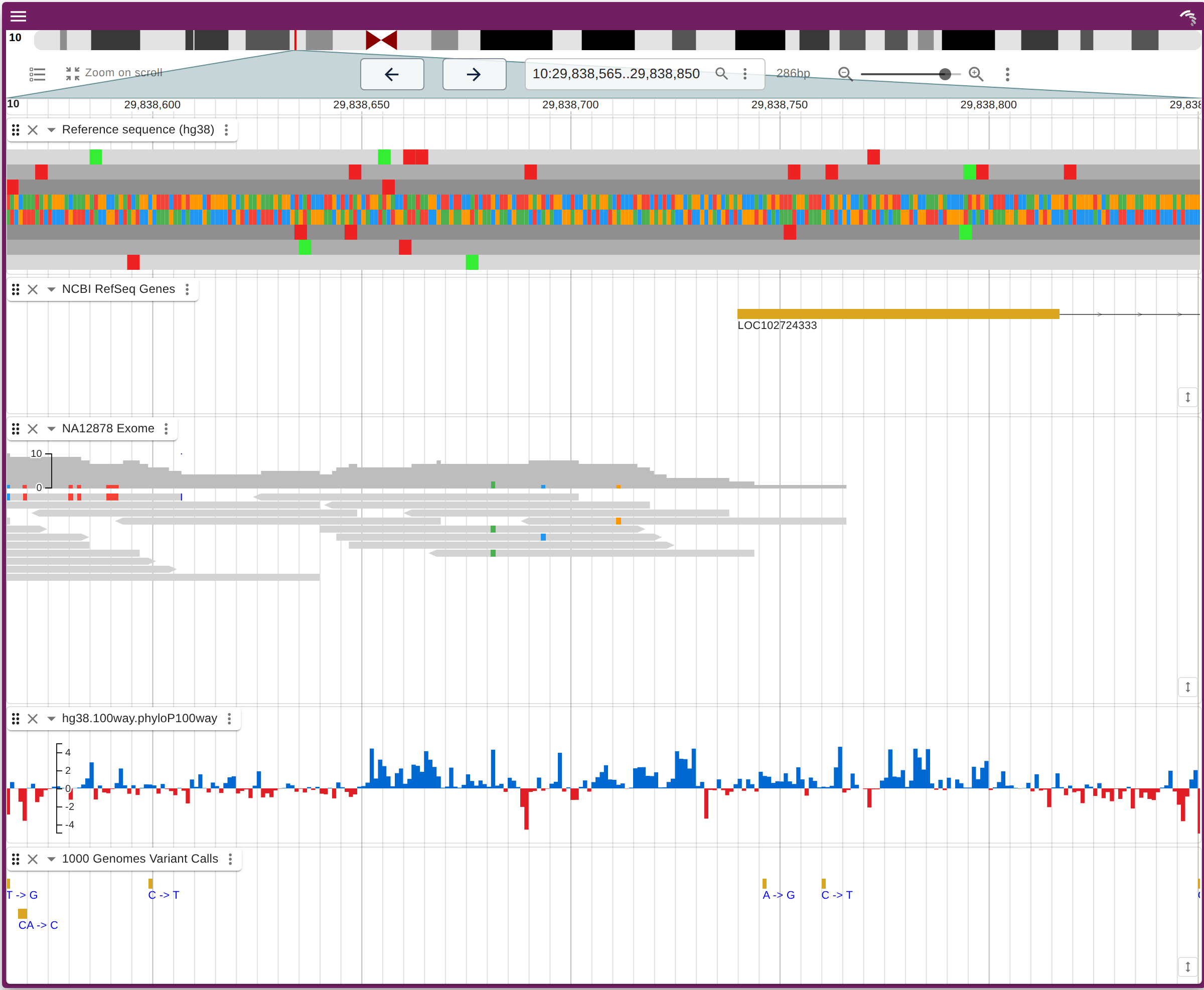Click the NA12878 Exome coverage histogram
This screenshot has width=1204, height=990.
(426, 471)
